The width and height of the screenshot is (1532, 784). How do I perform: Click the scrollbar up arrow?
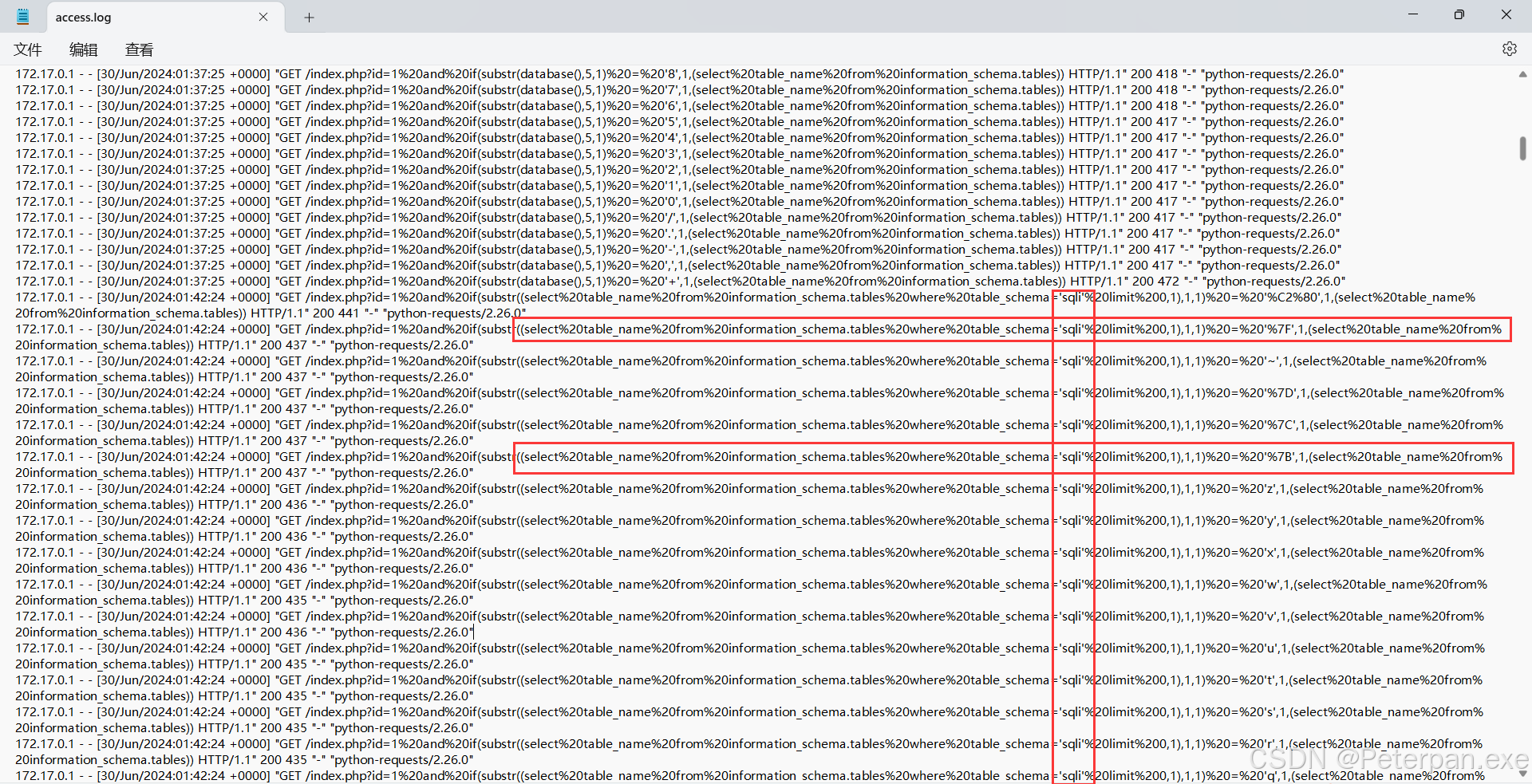[x=1522, y=74]
